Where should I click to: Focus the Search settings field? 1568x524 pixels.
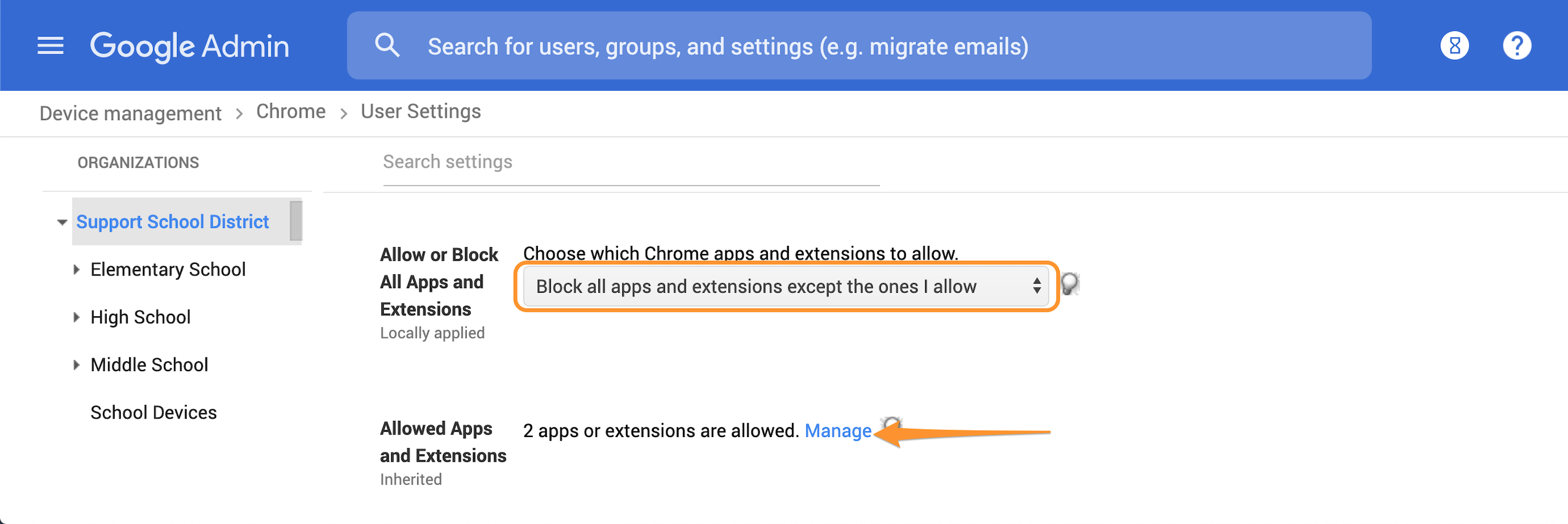[x=631, y=163]
